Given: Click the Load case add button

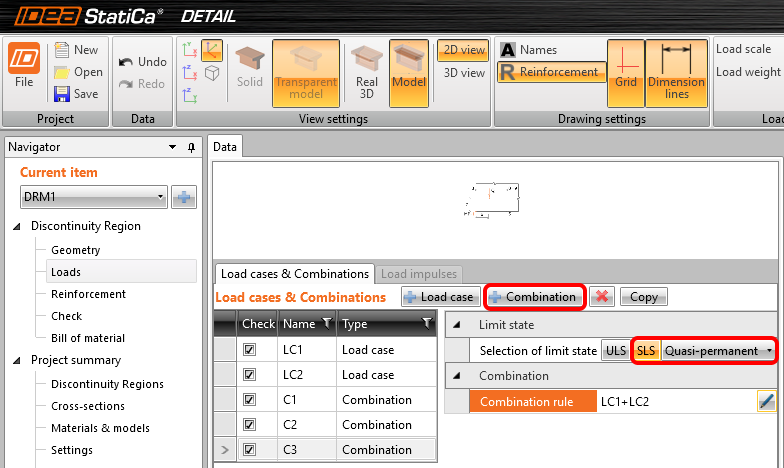Looking at the screenshot, I should click(439, 297).
